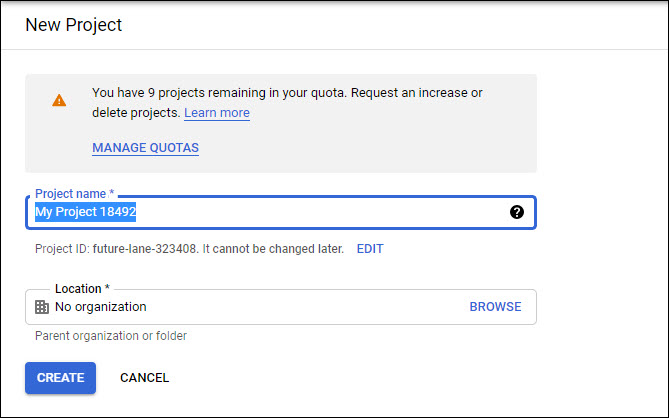The width and height of the screenshot is (669, 418).
Task: Click the organization building icon
Action: click(42, 307)
